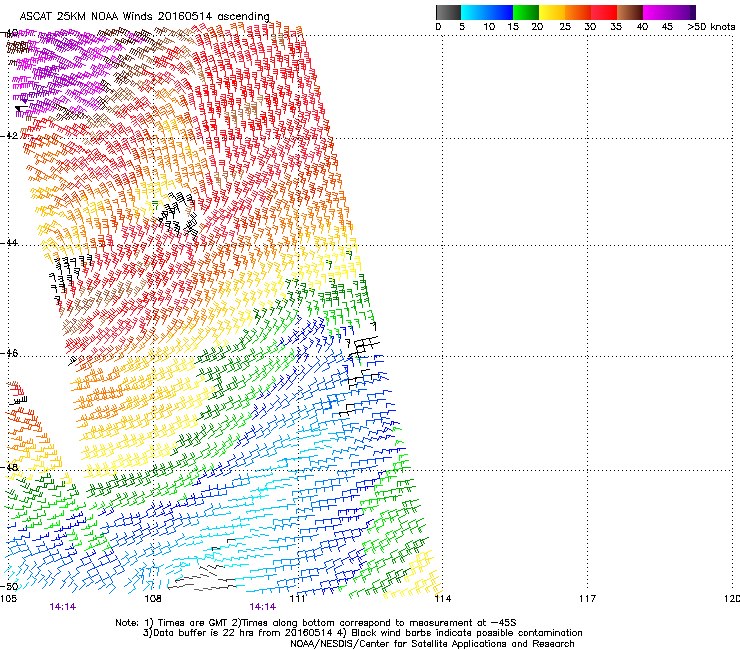The height and width of the screenshot is (650, 740).
Task: Click the '>50 knots' legend label
Action: [711, 26]
